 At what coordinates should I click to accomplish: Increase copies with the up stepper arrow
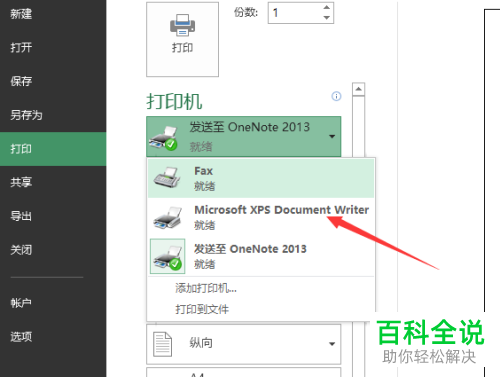[327, 7]
